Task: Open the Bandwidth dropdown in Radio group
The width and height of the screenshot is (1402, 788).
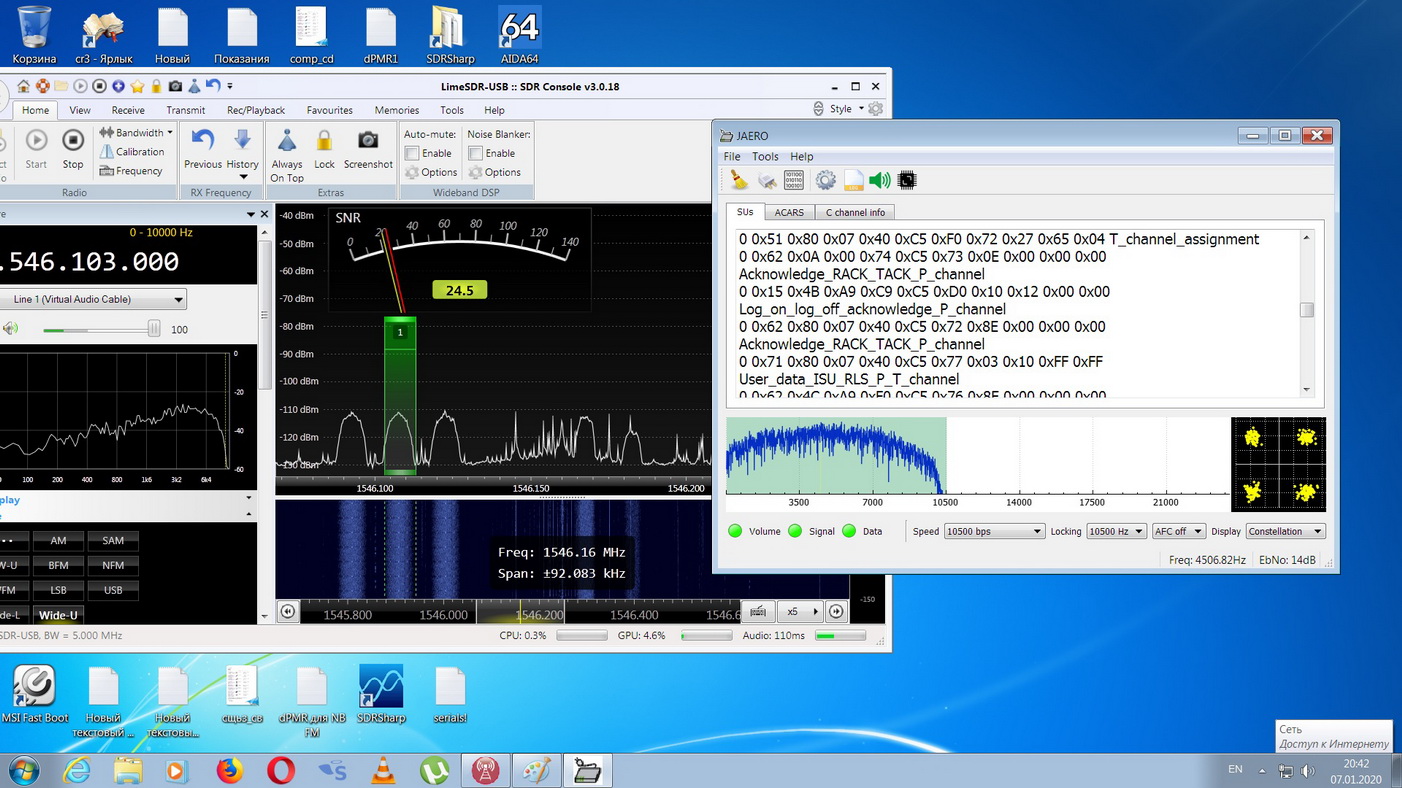Action: (136, 132)
